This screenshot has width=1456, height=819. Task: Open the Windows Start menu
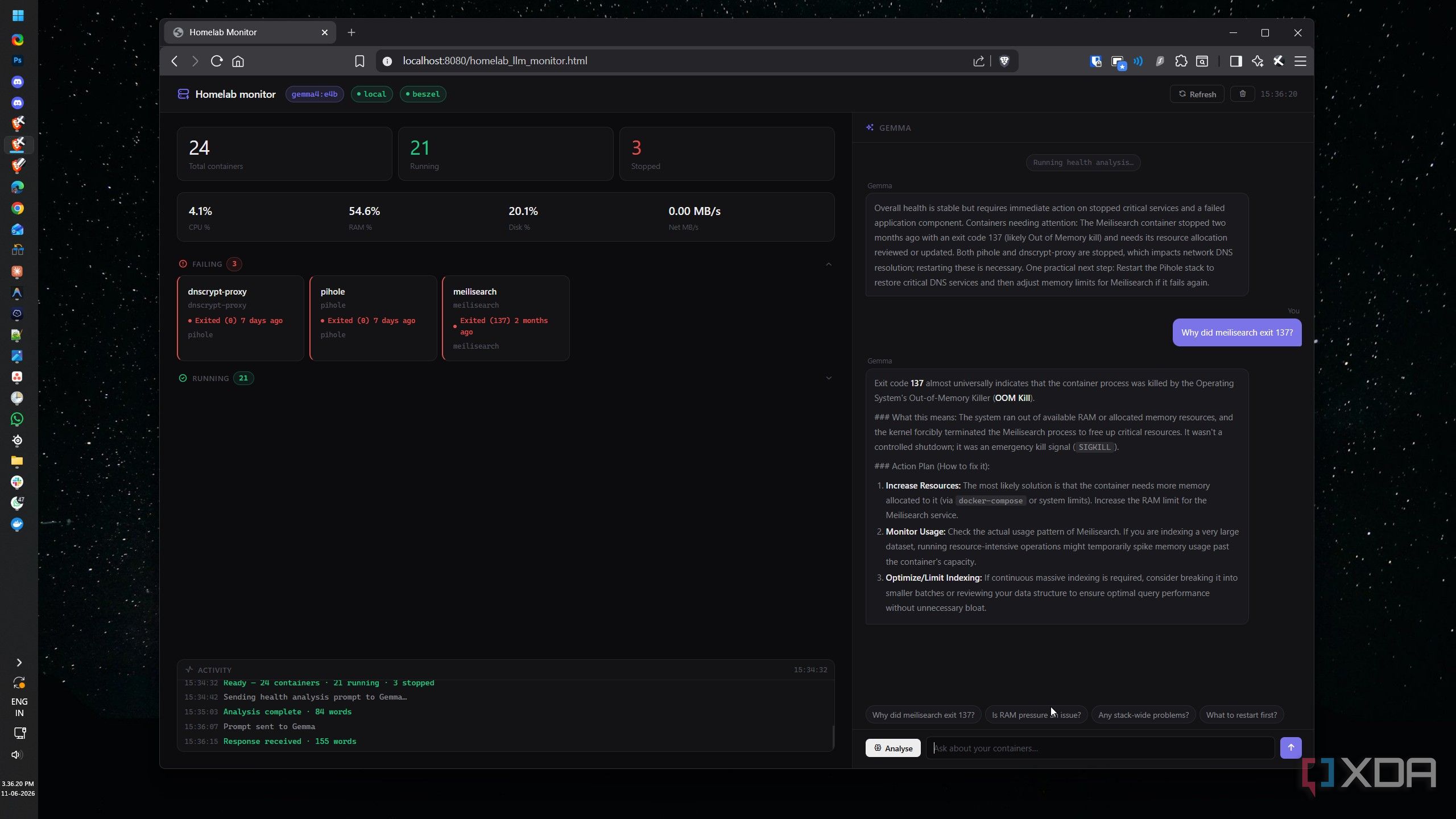coord(18,15)
